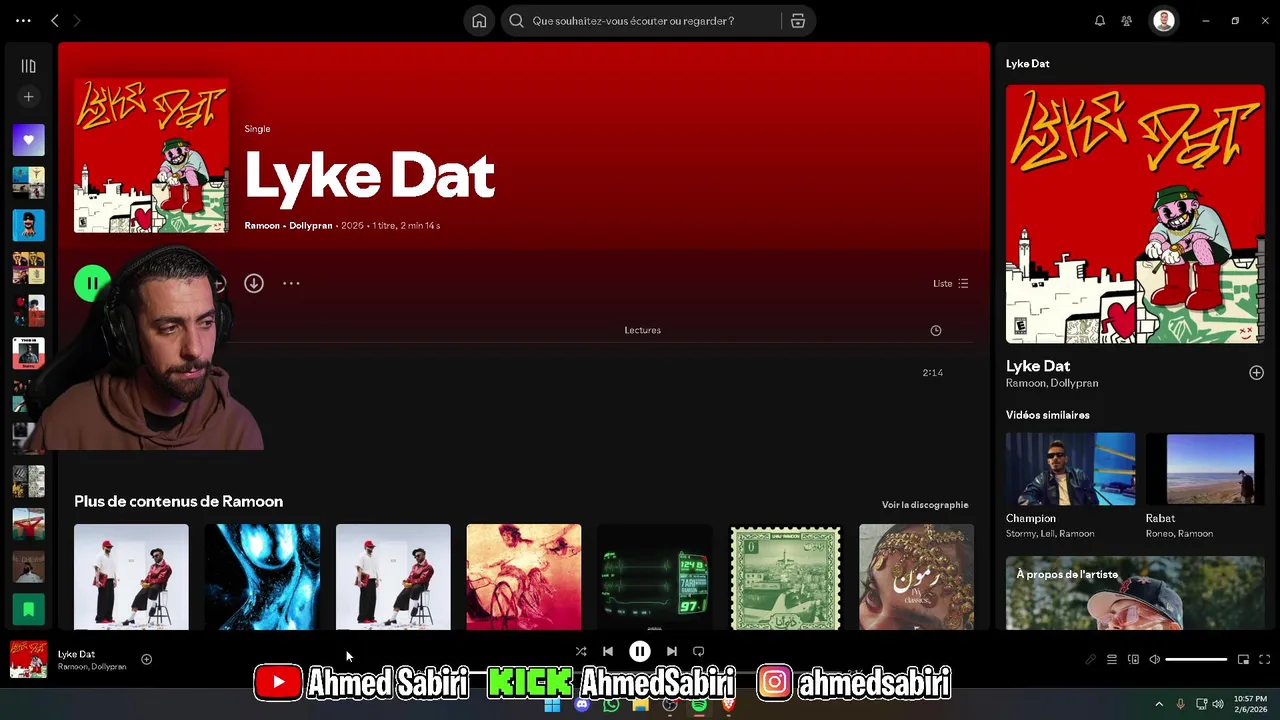Open Brave browser from the taskbar
Image resolution: width=1280 pixels, height=720 pixels.
tap(729, 705)
